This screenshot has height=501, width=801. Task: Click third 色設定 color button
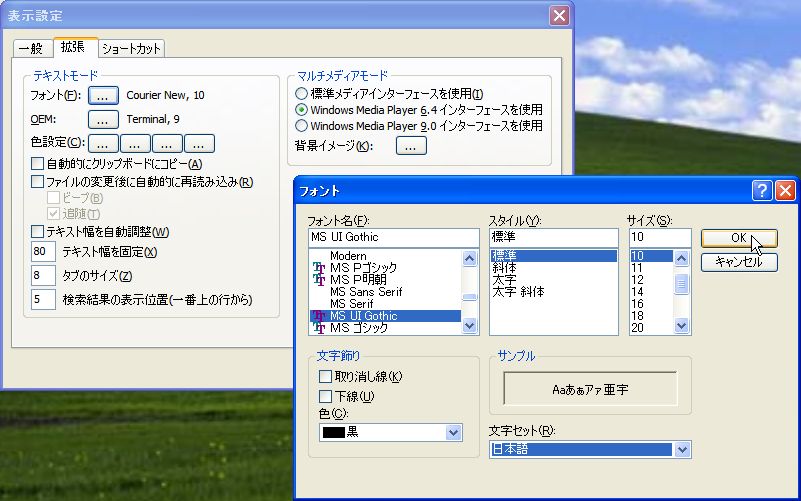coord(167,144)
